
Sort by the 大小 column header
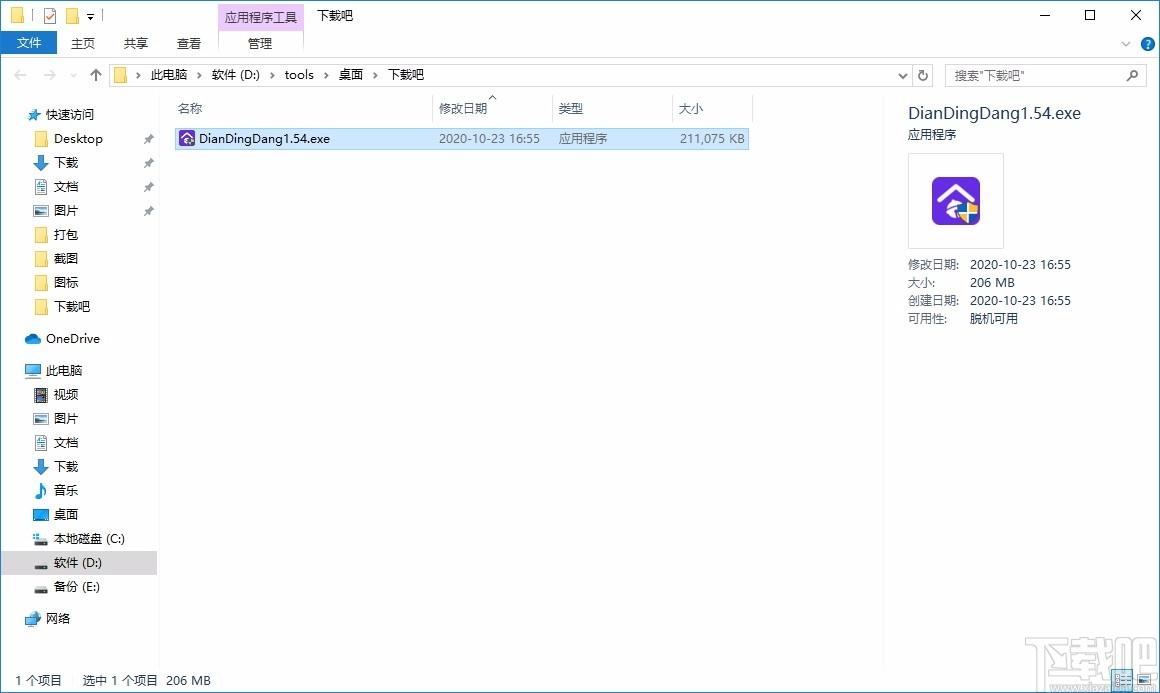coord(712,109)
